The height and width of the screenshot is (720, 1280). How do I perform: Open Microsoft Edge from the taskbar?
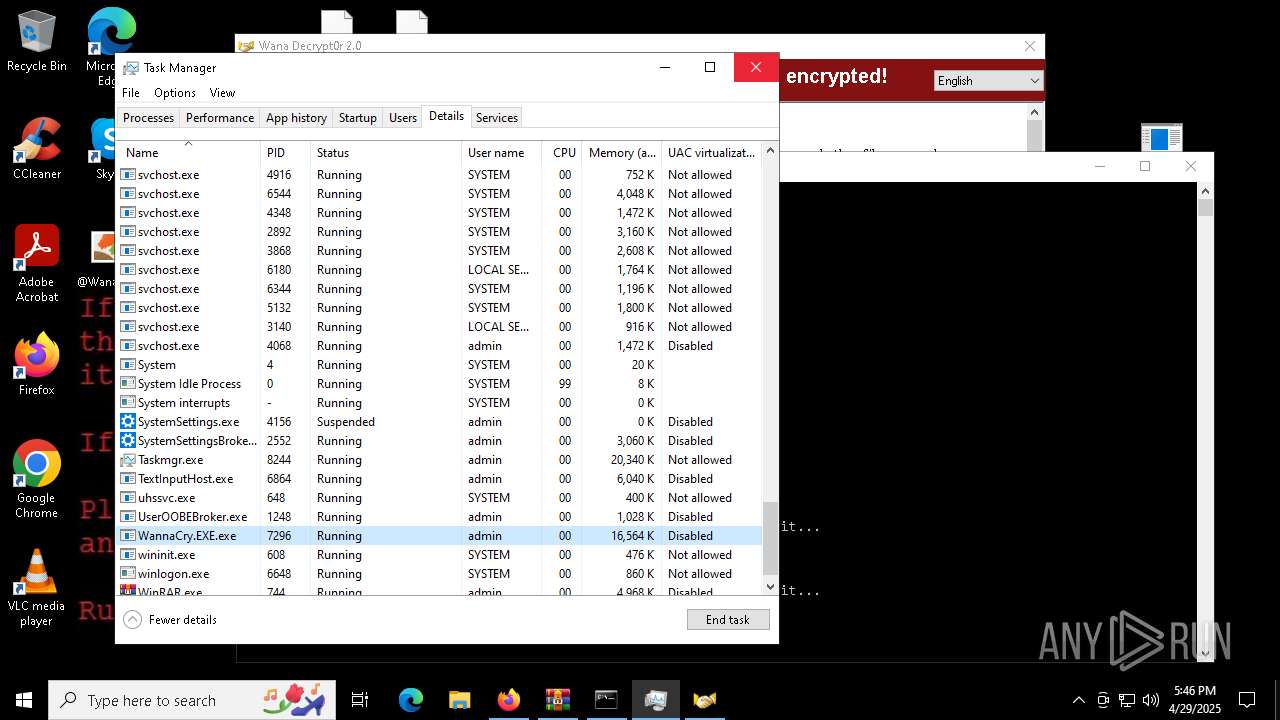410,700
